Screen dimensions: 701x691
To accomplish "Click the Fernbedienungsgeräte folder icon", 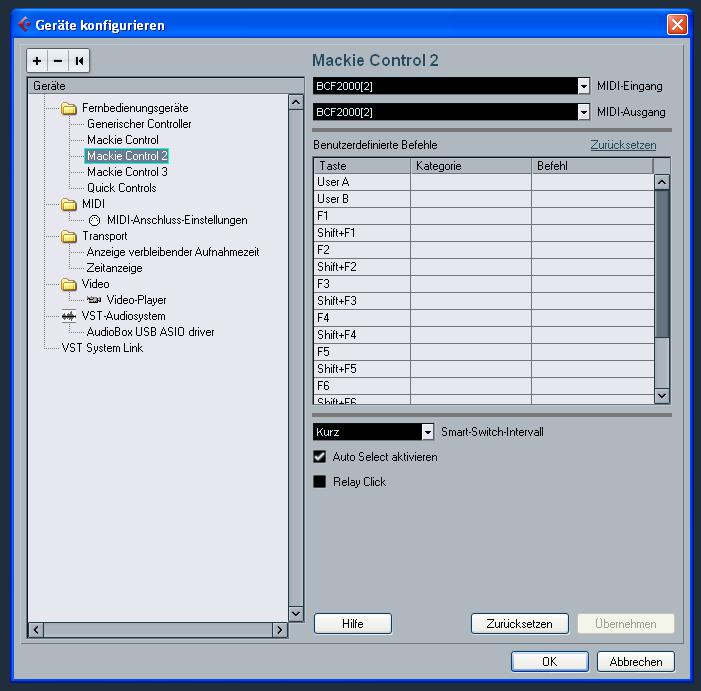I will [69, 108].
